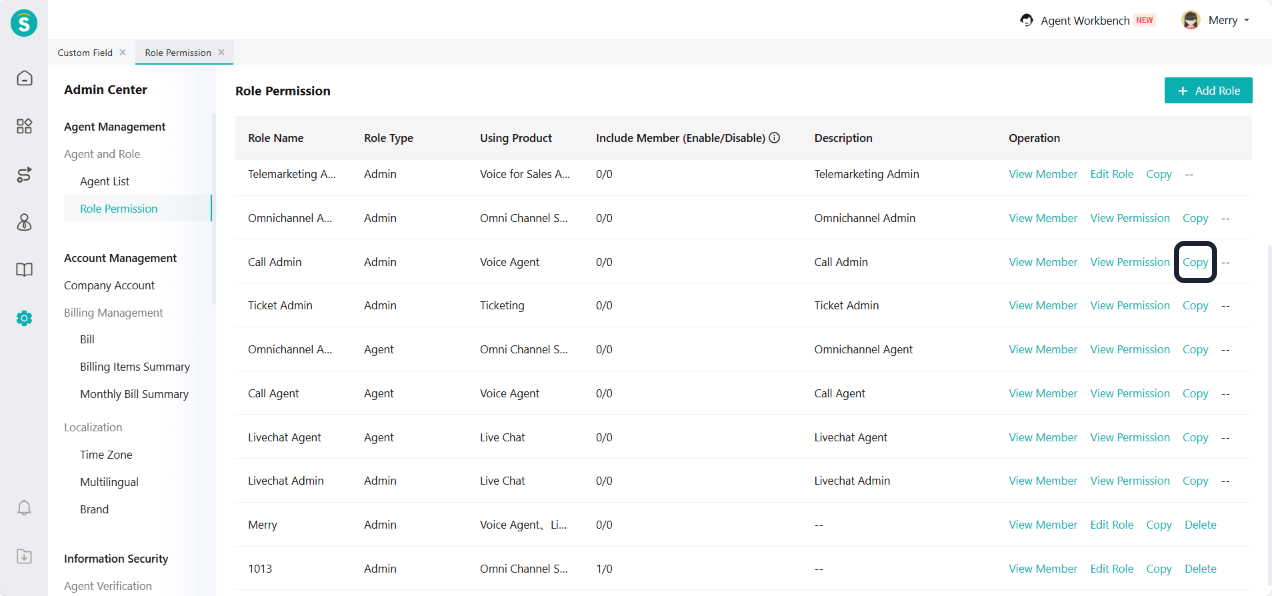The image size is (1272, 596).
Task: Close the Role Permission tab
Action: pyautogui.click(x=221, y=52)
